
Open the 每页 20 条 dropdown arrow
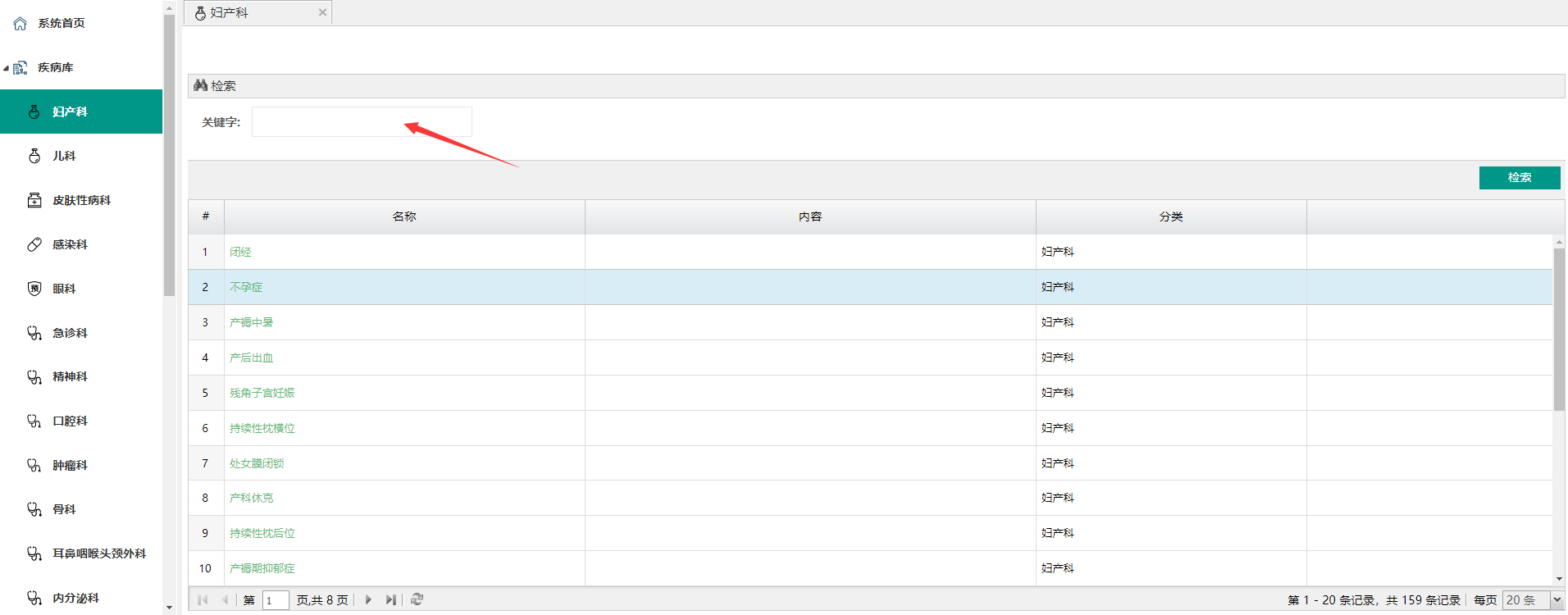[1557, 600]
